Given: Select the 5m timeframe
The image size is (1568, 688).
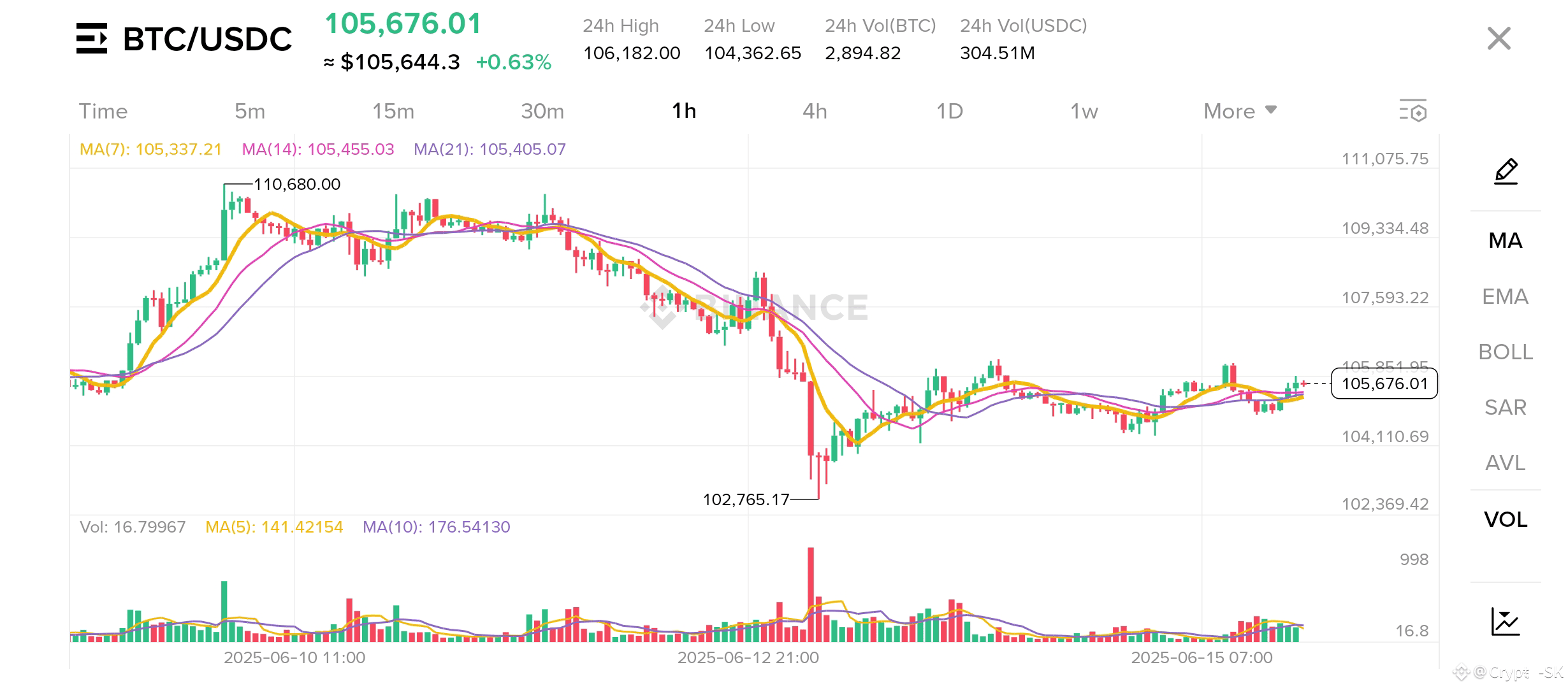Looking at the screenshot, I should coord(250,111).
